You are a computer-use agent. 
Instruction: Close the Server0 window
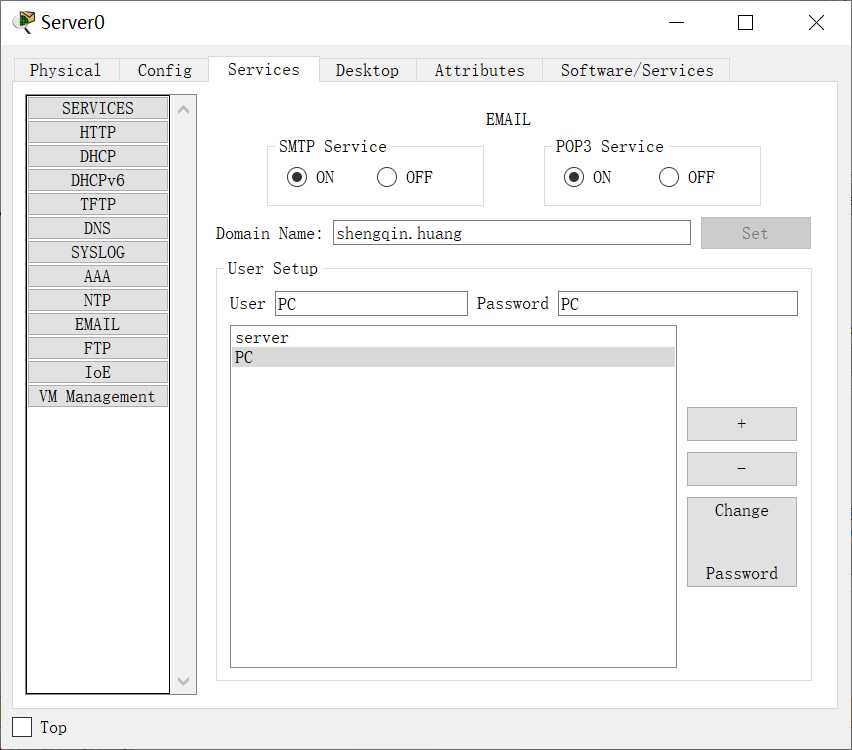coord(816,22)
